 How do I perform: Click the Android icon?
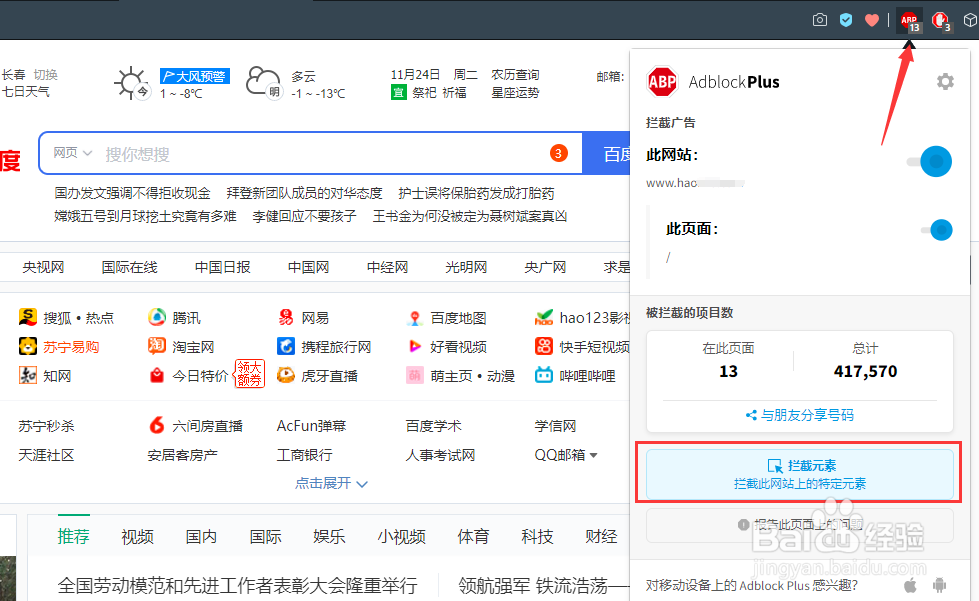click(x=939, y=585)
